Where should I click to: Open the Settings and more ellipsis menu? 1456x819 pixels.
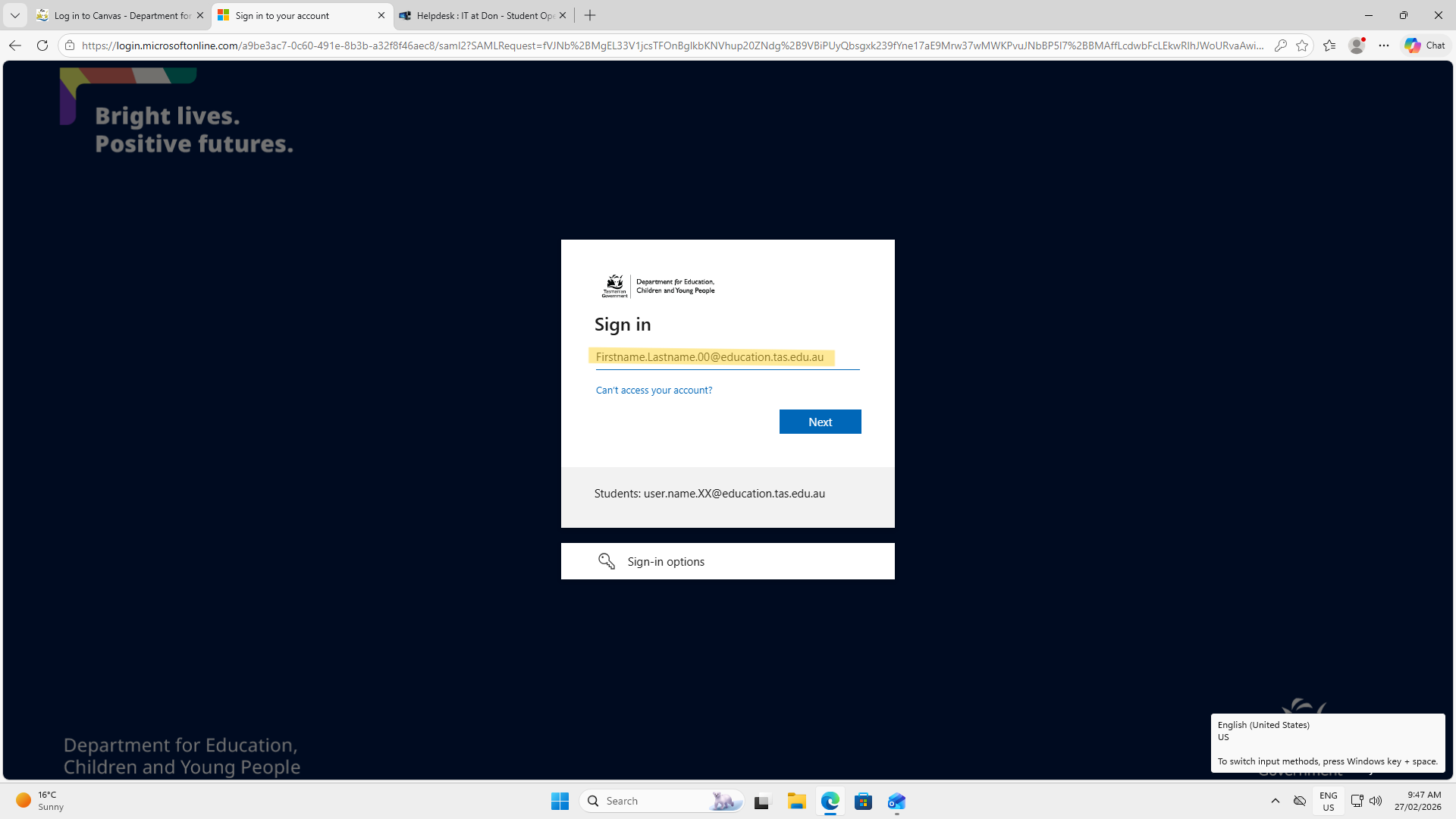(1384, 45)
